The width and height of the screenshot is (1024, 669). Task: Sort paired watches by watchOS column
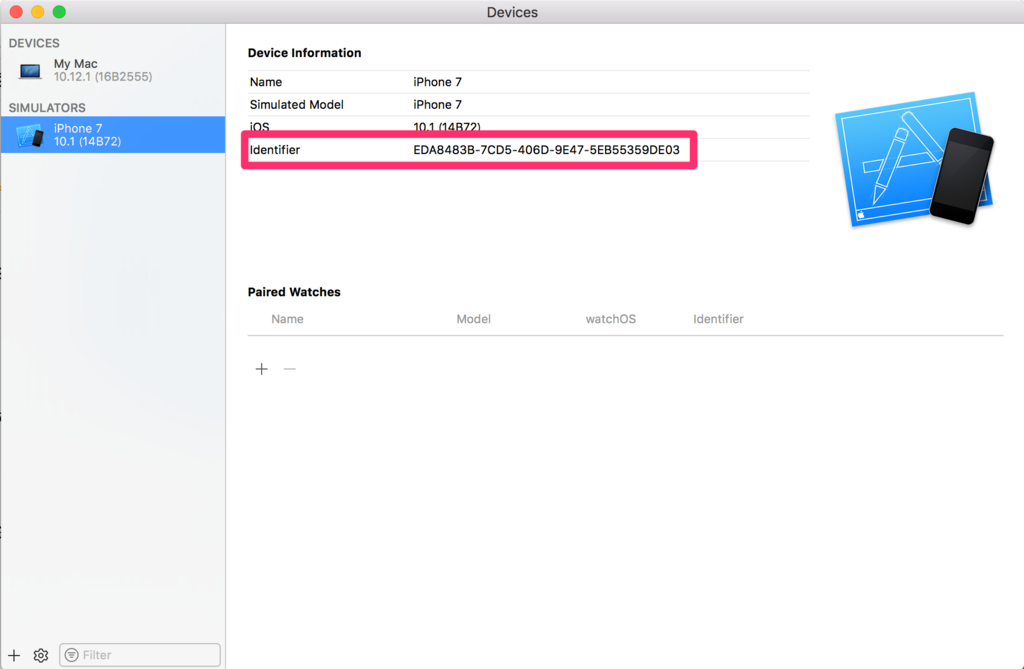(611, 319)
